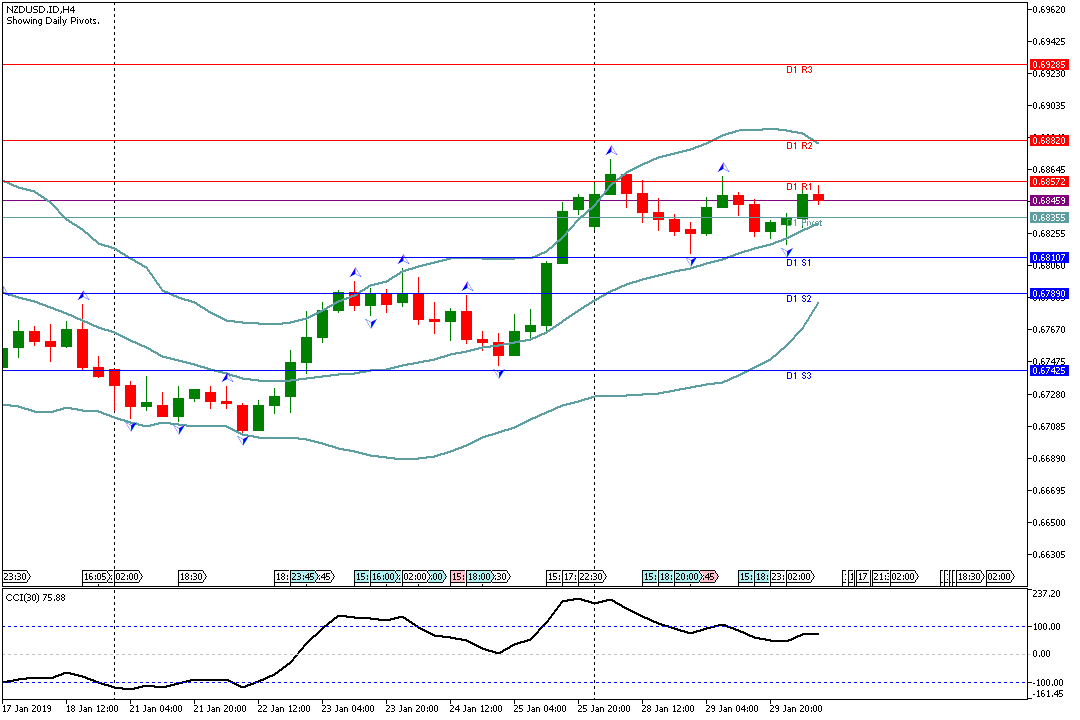Select the purple 0.68459 price tag
This screenshot has height=720, width=1080.
coord(1048,200)
